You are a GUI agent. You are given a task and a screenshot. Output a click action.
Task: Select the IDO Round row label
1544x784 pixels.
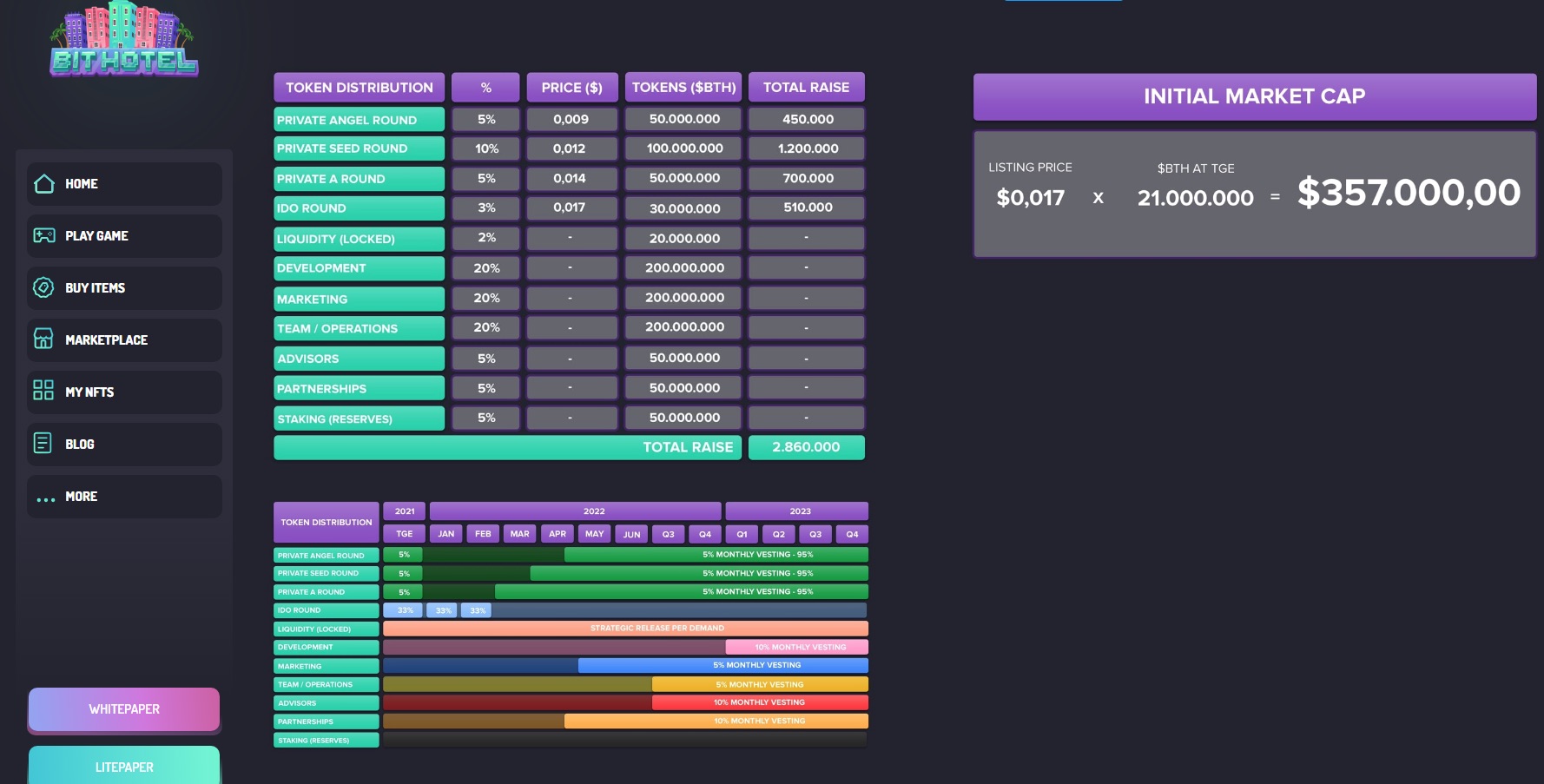(x=359, y=208)
